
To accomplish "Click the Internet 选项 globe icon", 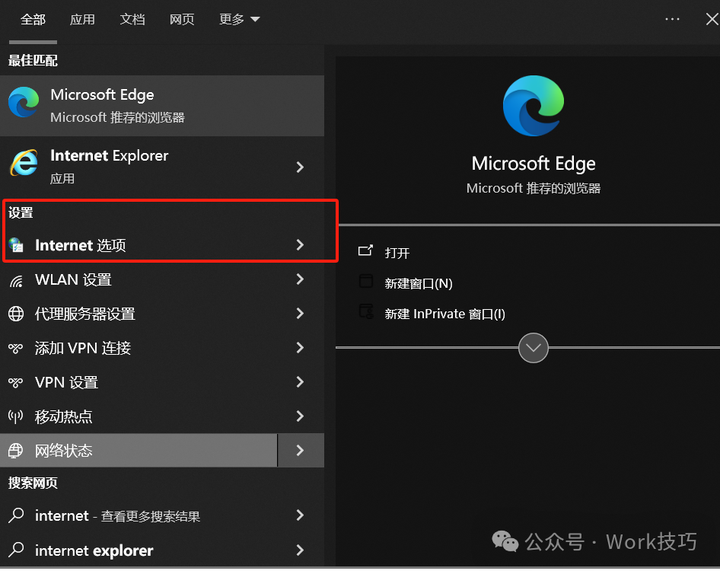I will pyautogui.click(x=16, y=245).
